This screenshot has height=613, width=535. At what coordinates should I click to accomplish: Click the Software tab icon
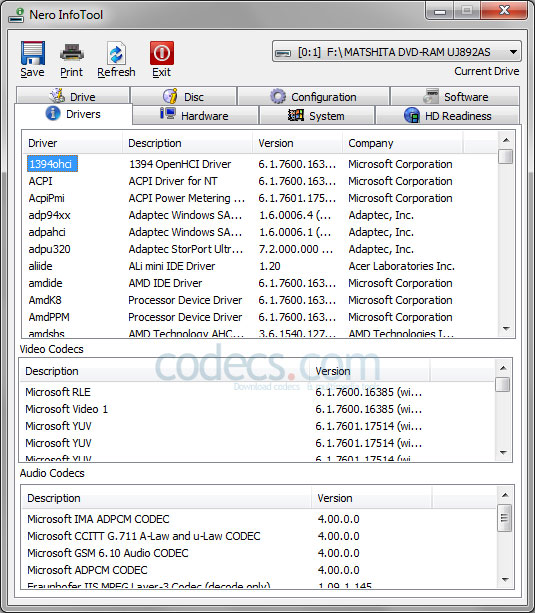[431, 96]
